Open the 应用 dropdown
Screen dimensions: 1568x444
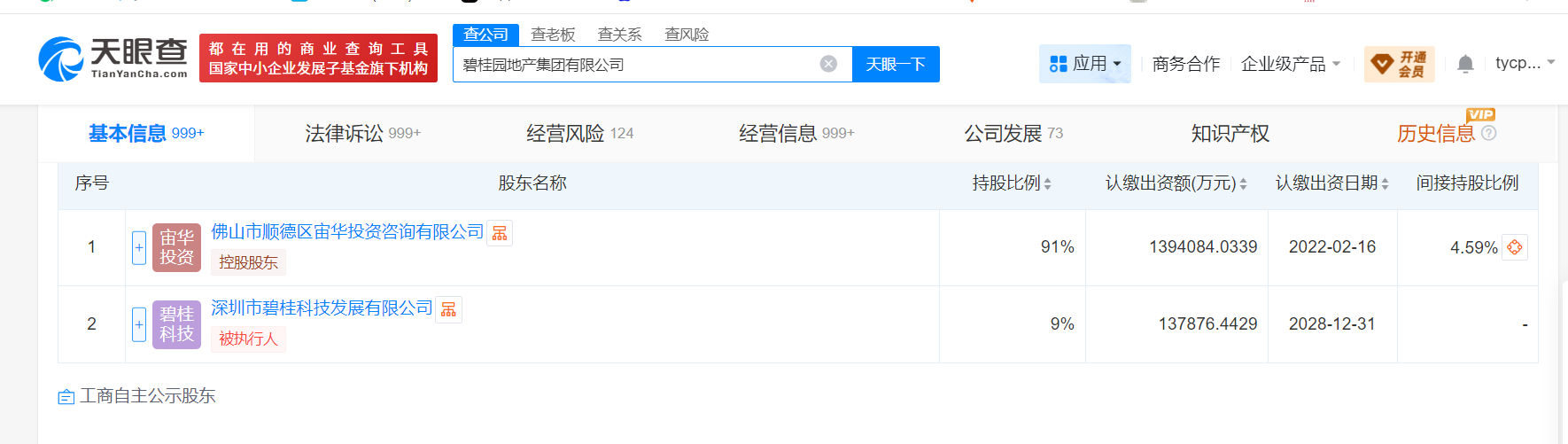[x=1085, y=64]
